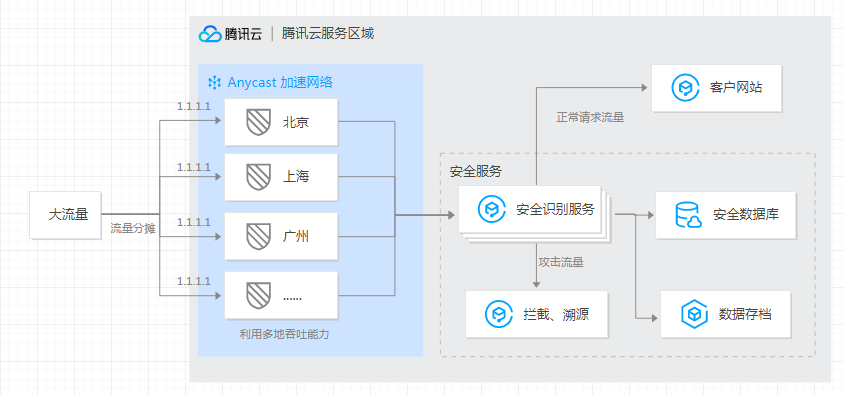Click the 安全识别服务 label

coord(555,209)
